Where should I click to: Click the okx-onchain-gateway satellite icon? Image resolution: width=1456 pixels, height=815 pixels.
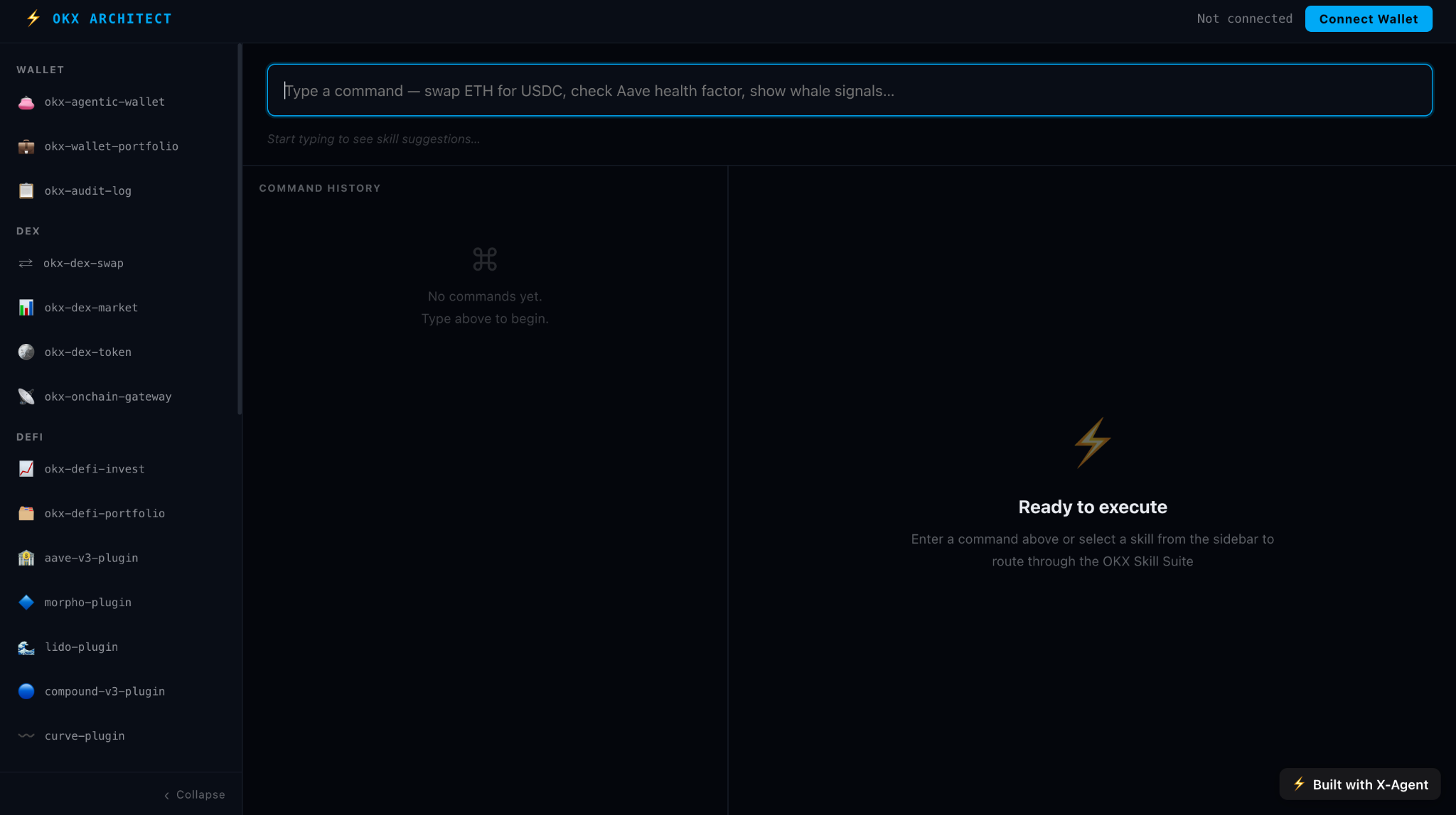click(x=26, y=396)
